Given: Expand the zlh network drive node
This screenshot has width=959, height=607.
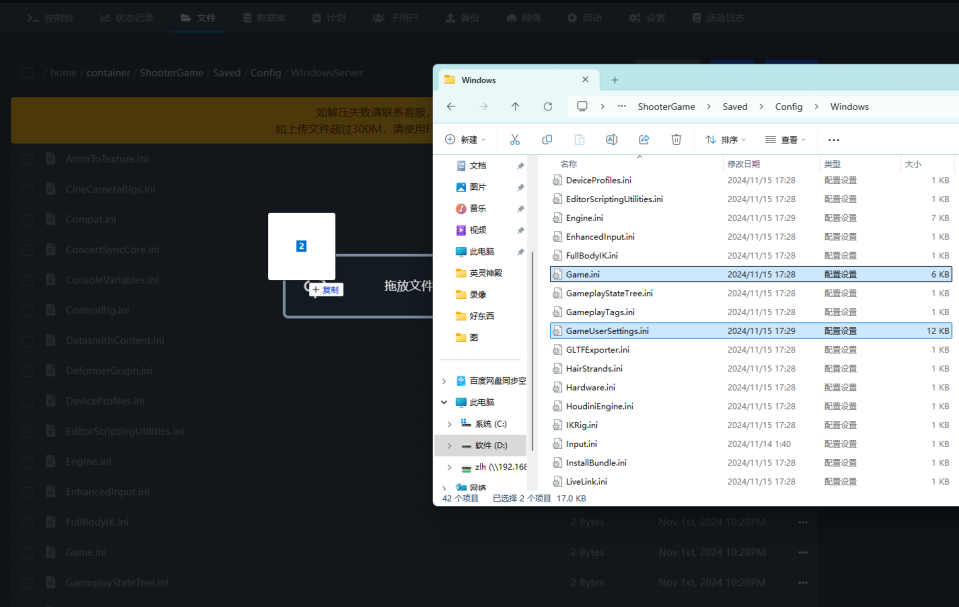Looking at the screenshot, I should [x=450, y=467].
